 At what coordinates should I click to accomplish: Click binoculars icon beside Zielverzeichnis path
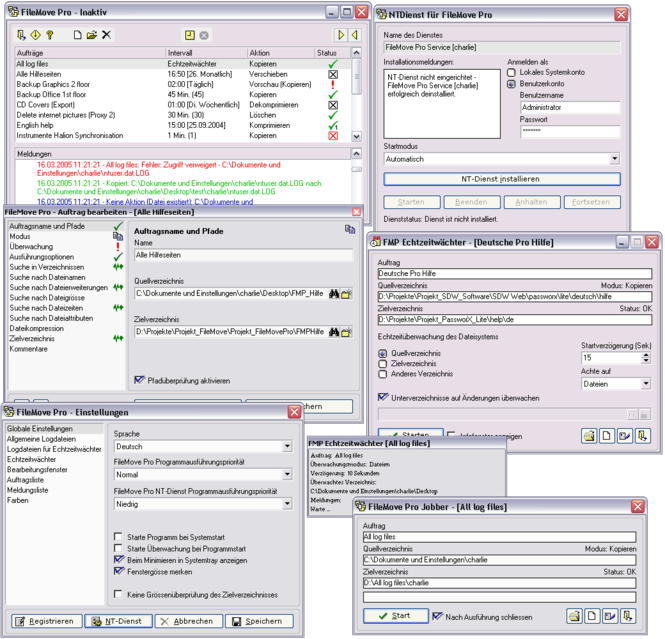(x=334, y=332)
